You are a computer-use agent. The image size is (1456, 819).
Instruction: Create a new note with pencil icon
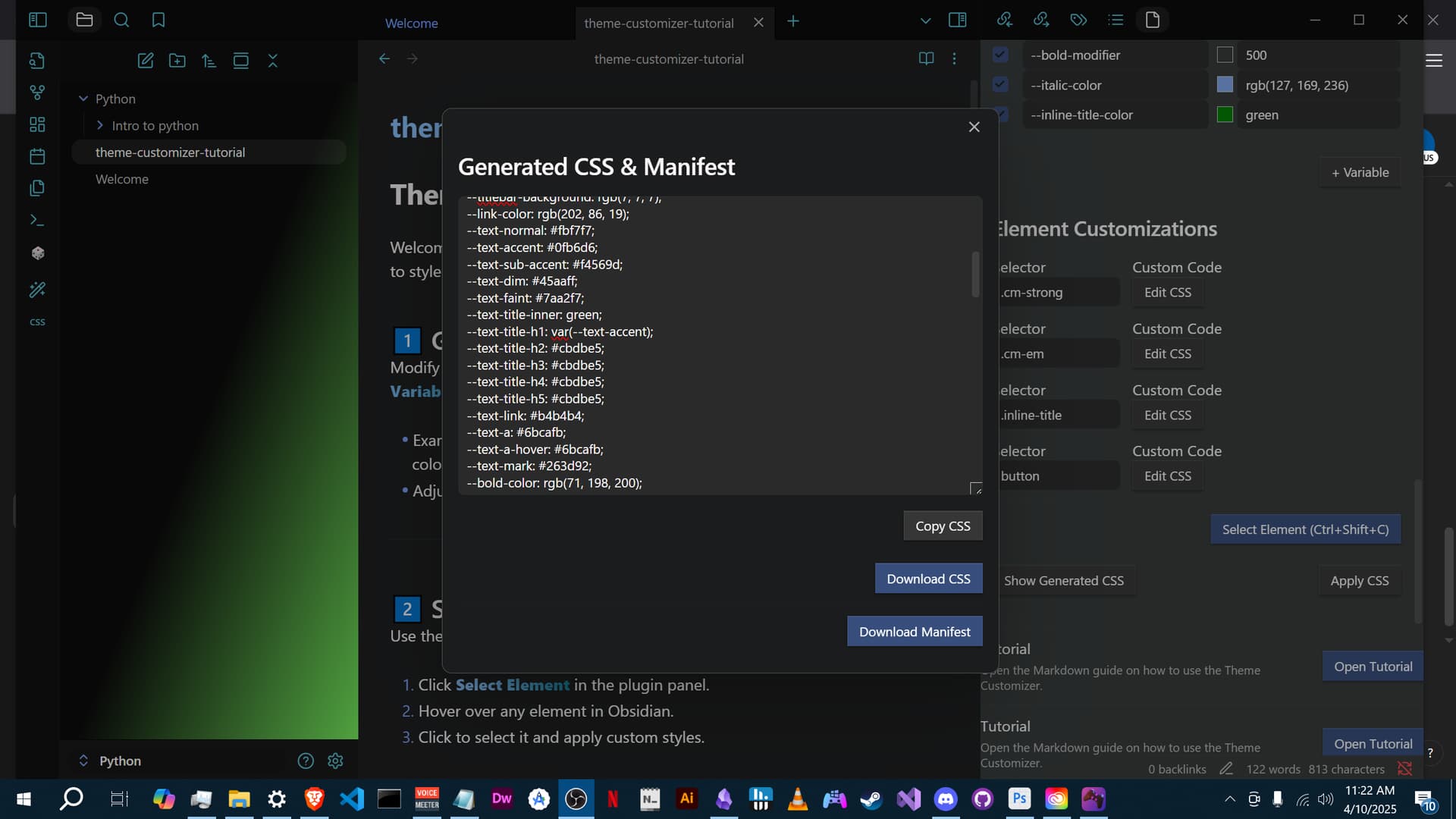146,61
